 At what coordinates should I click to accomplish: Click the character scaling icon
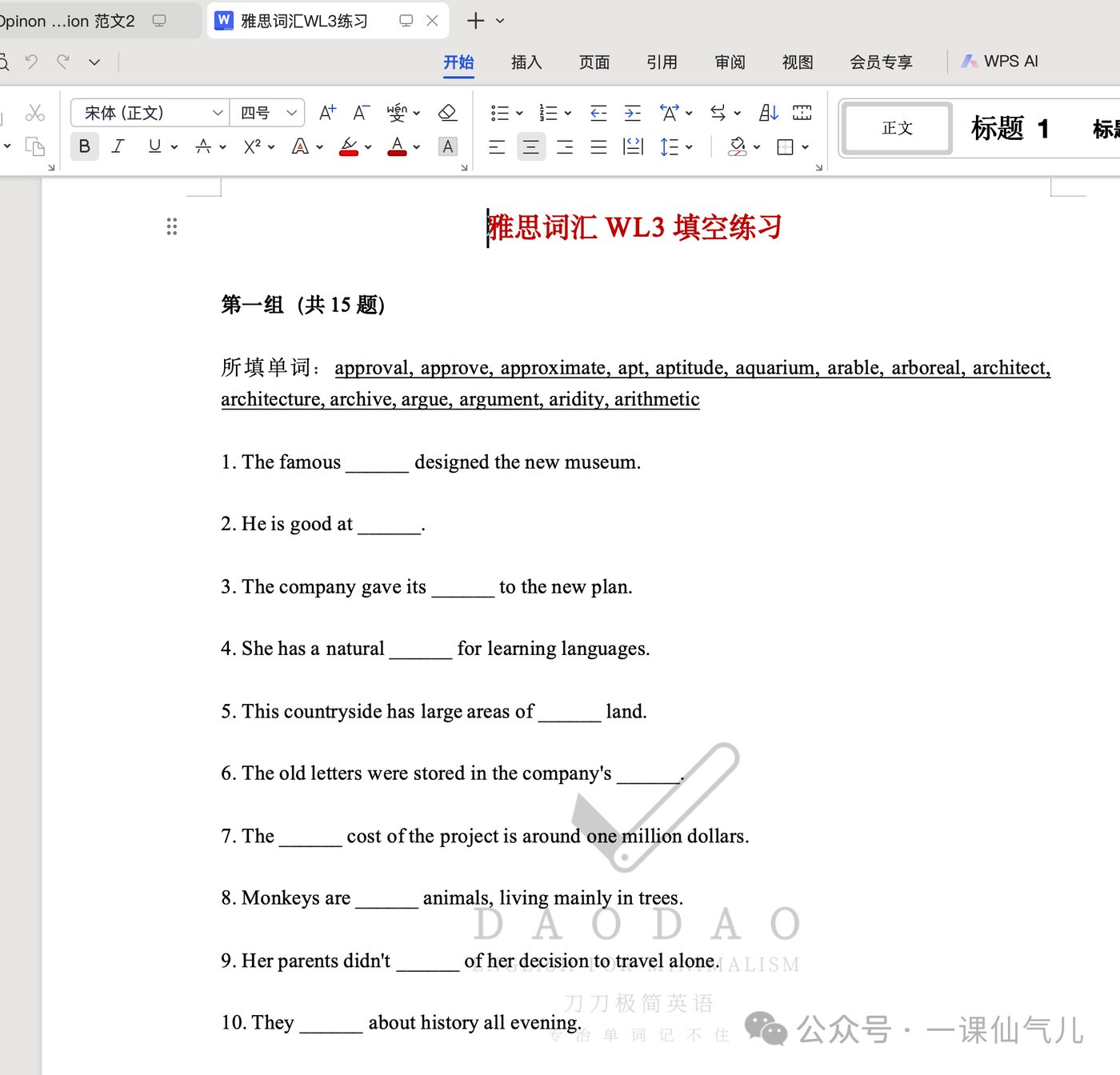tap(669, 113)
